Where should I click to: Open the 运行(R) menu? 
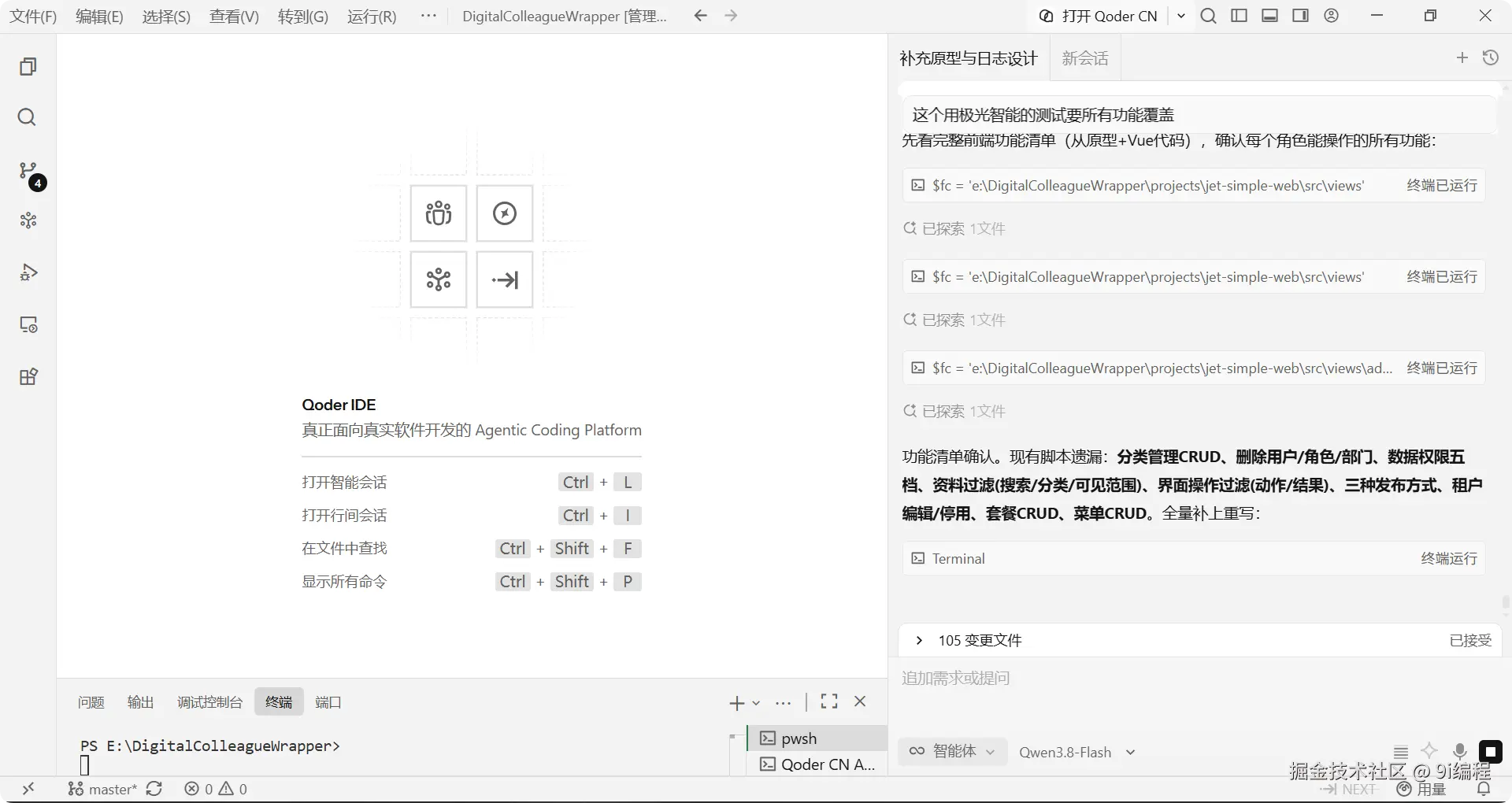(x=372, y=17)
